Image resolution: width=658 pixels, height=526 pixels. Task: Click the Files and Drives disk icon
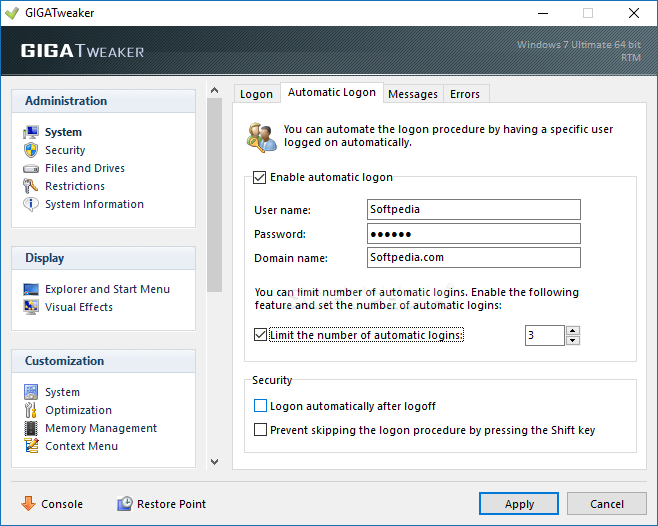coord(31,168)
